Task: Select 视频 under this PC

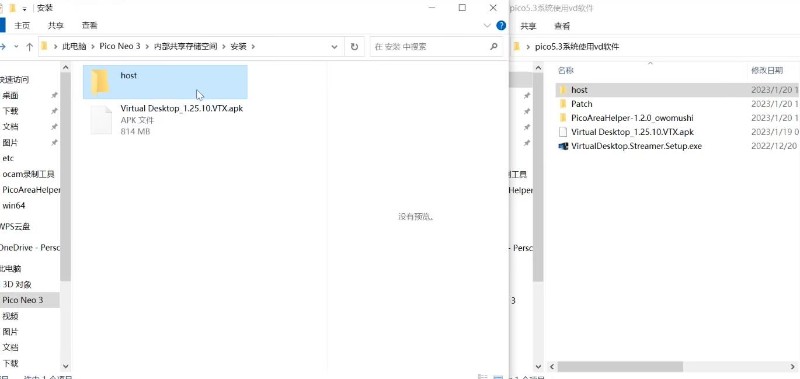Action: point(10,316)
